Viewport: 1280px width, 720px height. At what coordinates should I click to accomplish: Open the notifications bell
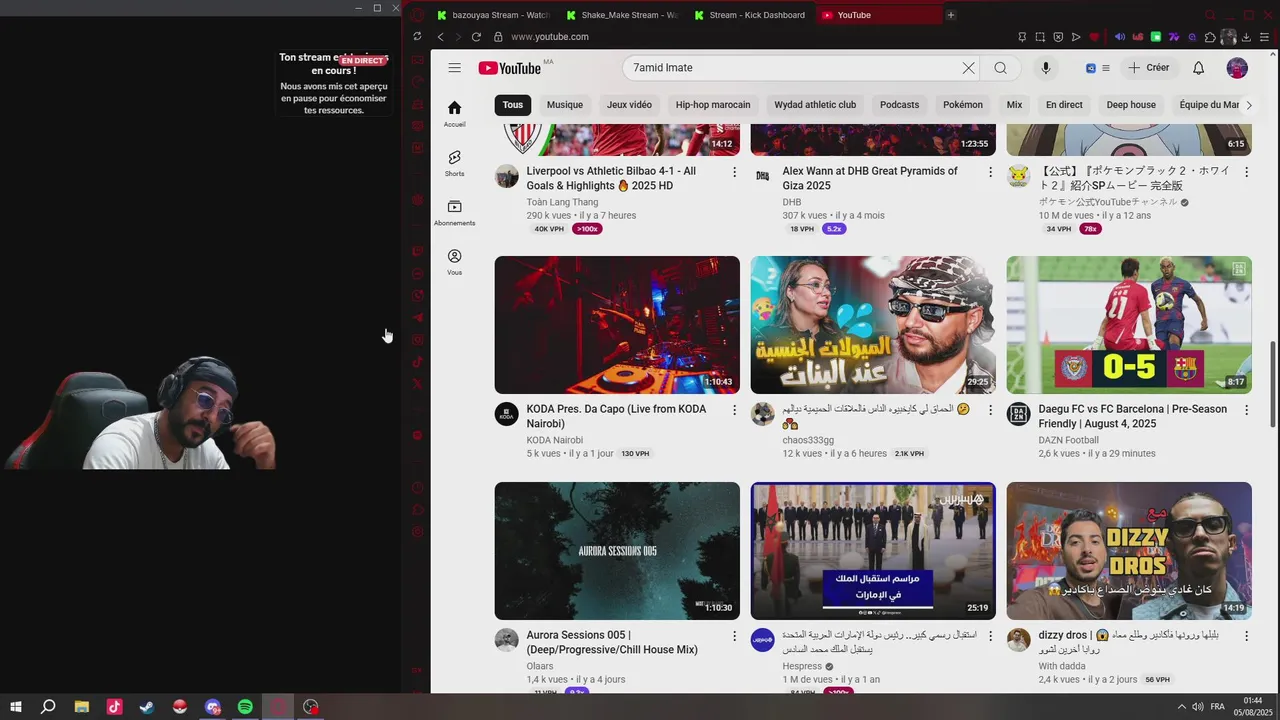click(x=1198, y=68)
